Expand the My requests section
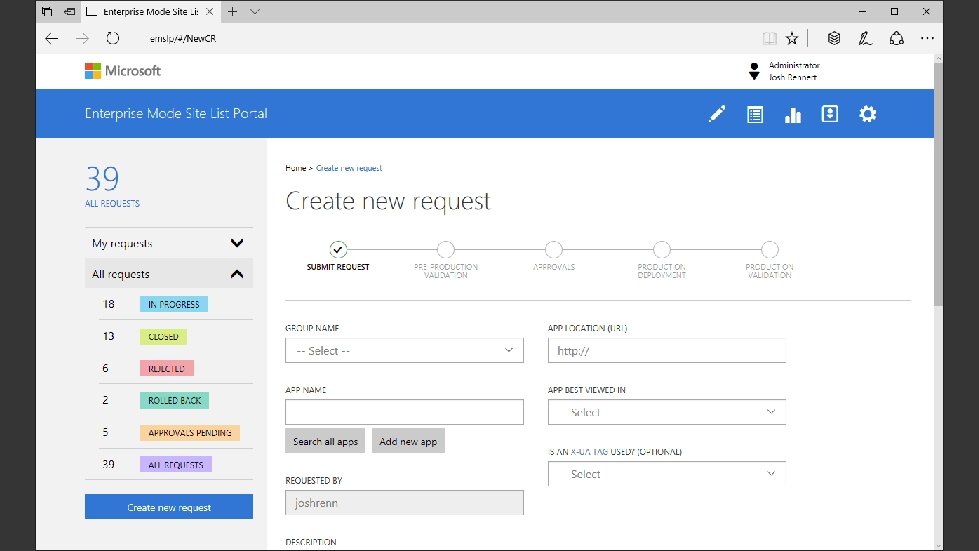979x551 pixels. [x=169, y=243]
